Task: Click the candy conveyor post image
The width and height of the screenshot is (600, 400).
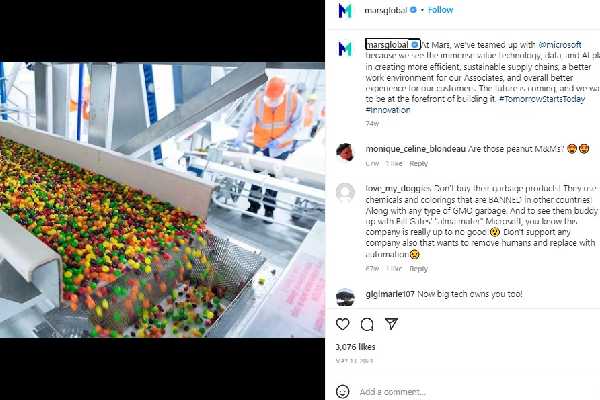Action: pos(162,200)
